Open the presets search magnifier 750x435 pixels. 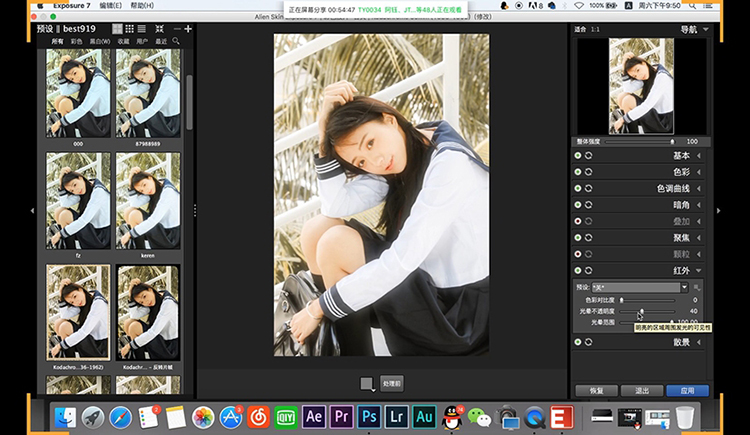point(176,41)
